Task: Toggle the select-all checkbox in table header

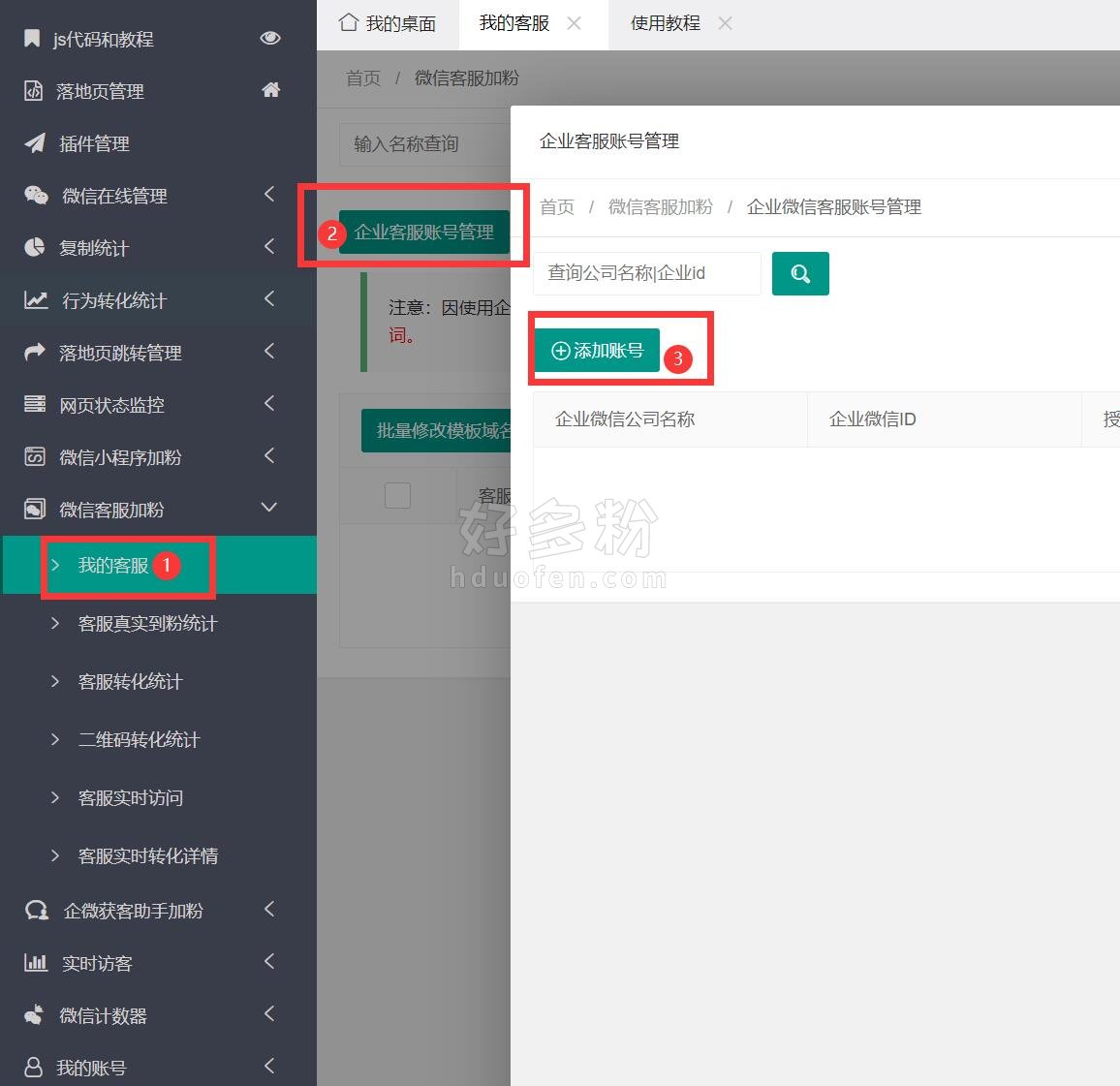Action: (397, 495)
